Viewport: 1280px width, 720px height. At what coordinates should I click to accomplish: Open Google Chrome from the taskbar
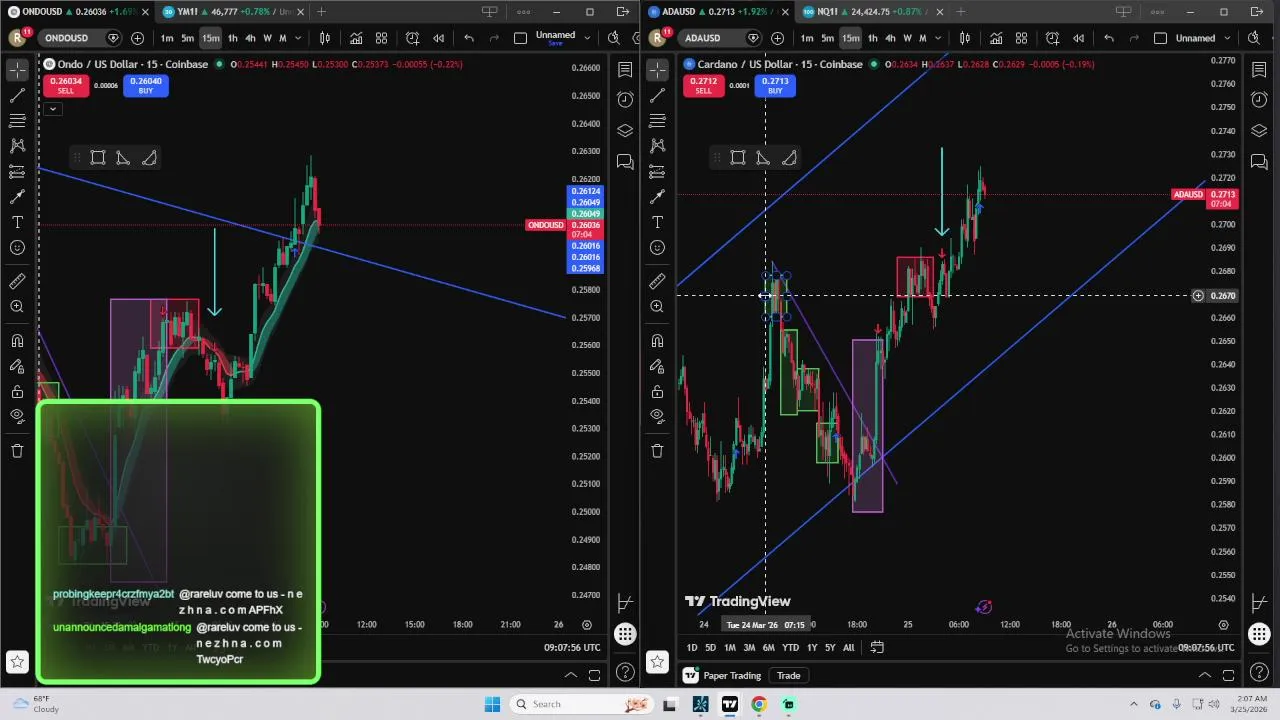coord(759,705)
